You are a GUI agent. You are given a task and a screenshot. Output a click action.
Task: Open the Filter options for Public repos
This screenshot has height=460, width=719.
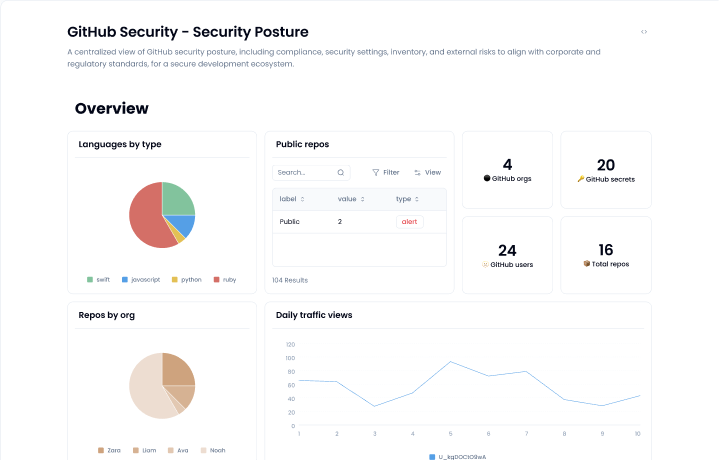click(x=385, y=172)
